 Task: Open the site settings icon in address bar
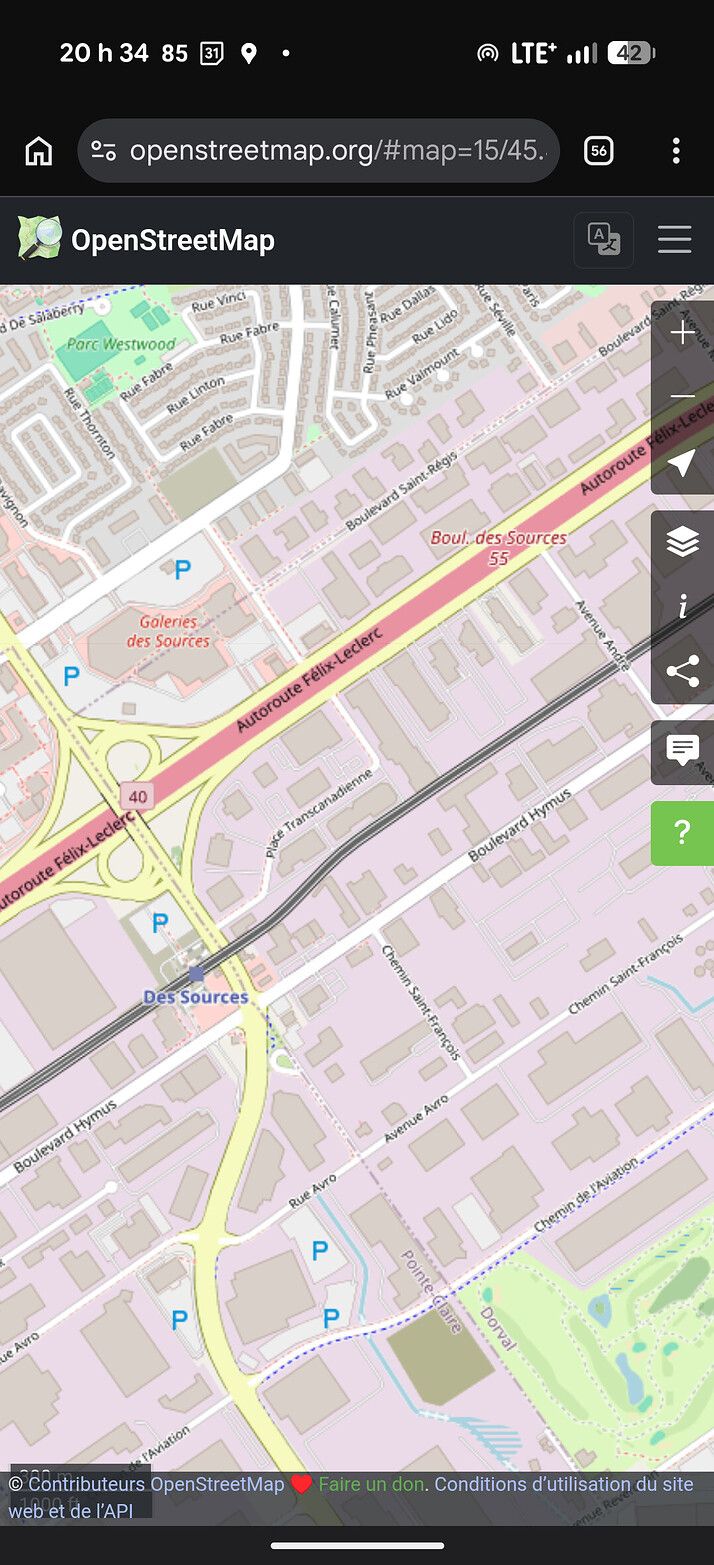[104, 151]
